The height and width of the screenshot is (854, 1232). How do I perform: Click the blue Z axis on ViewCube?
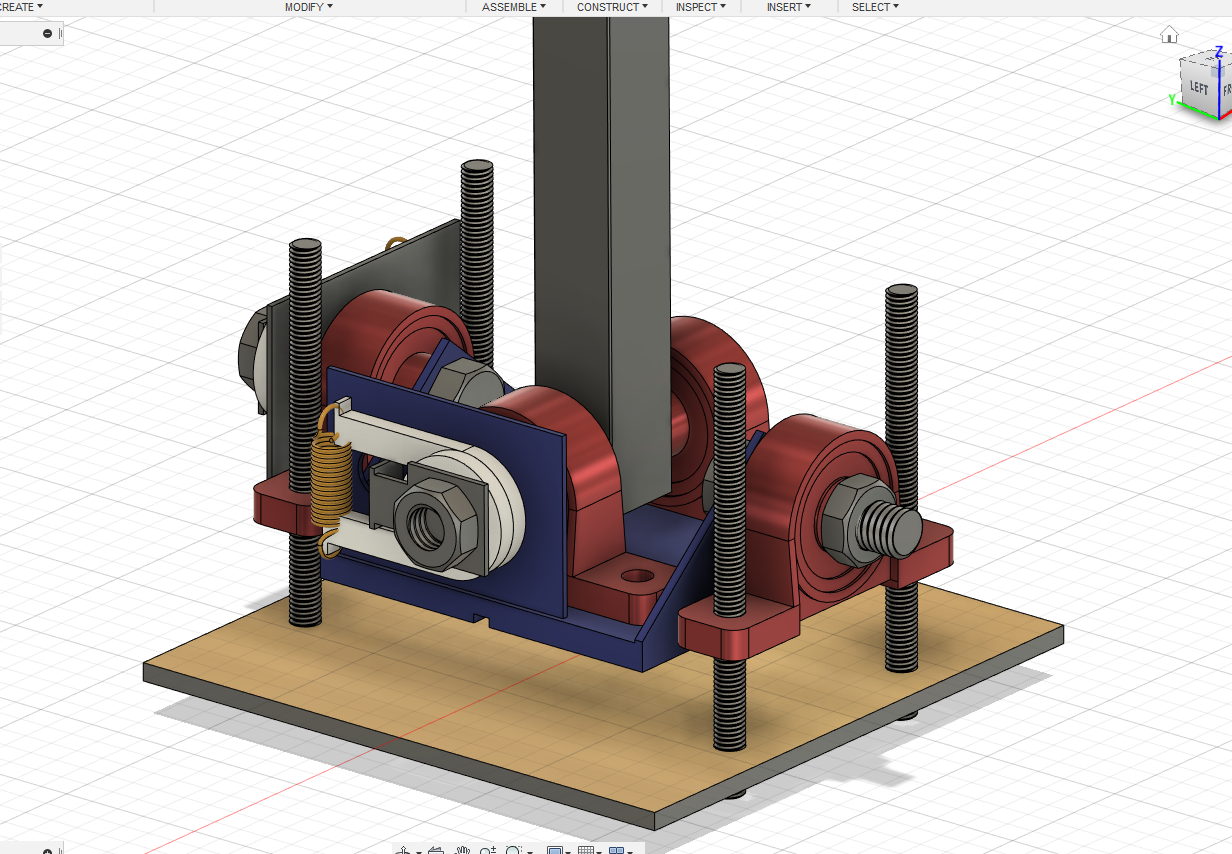(x=1219, y=50)
